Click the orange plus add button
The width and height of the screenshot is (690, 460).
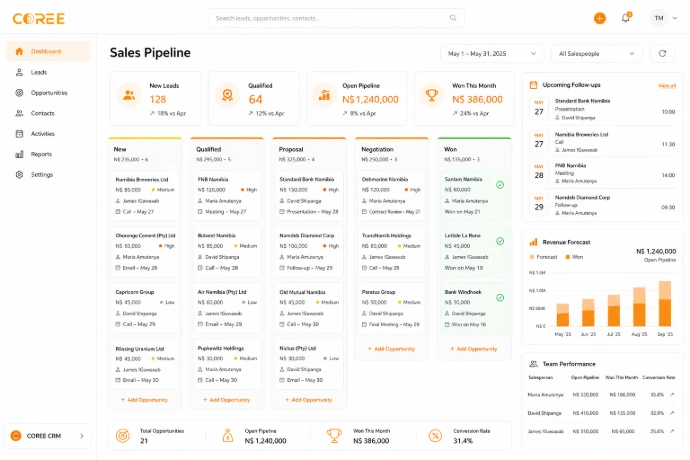(599, 18)
